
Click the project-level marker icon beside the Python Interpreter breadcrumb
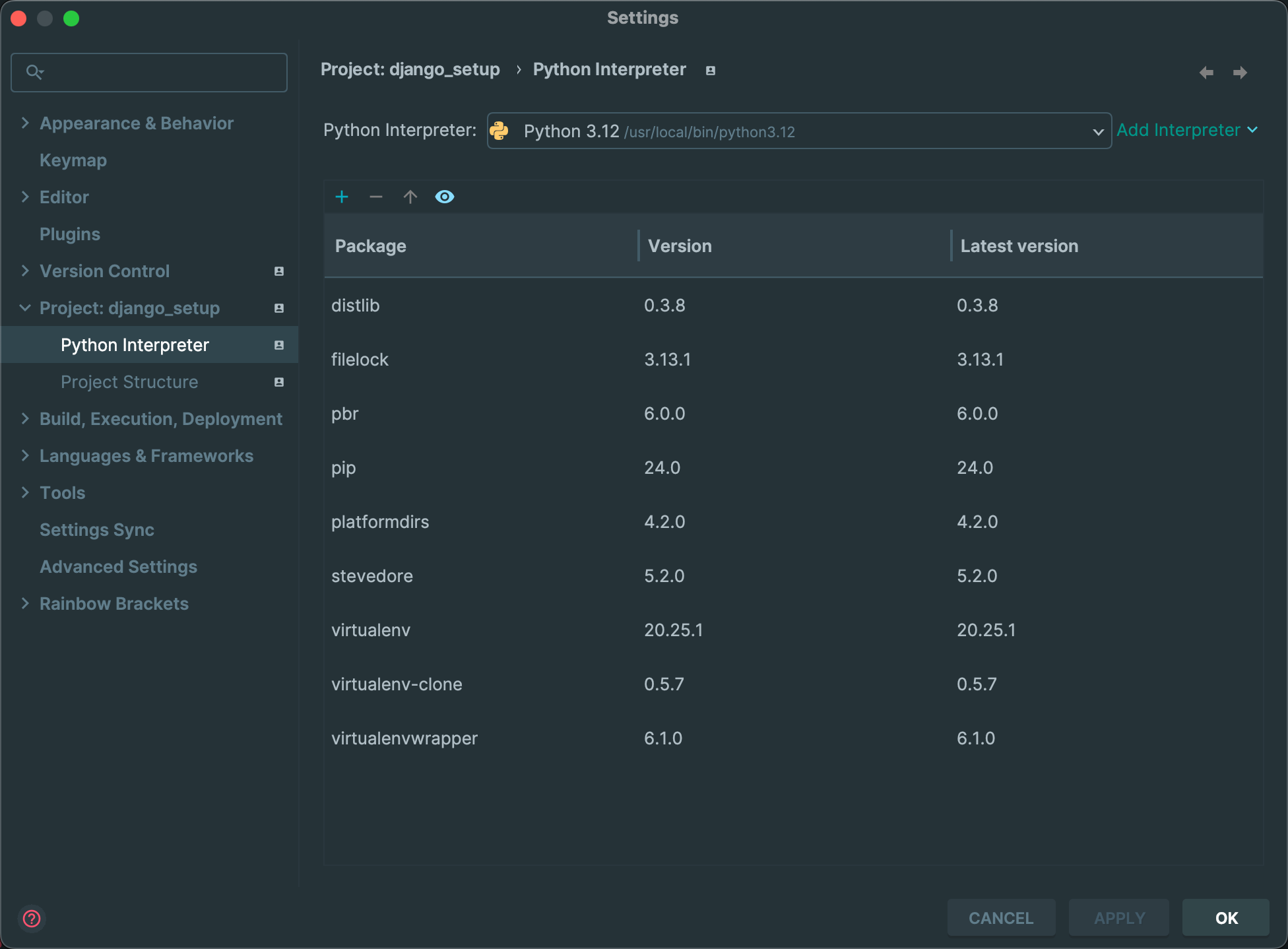point(711,70)
